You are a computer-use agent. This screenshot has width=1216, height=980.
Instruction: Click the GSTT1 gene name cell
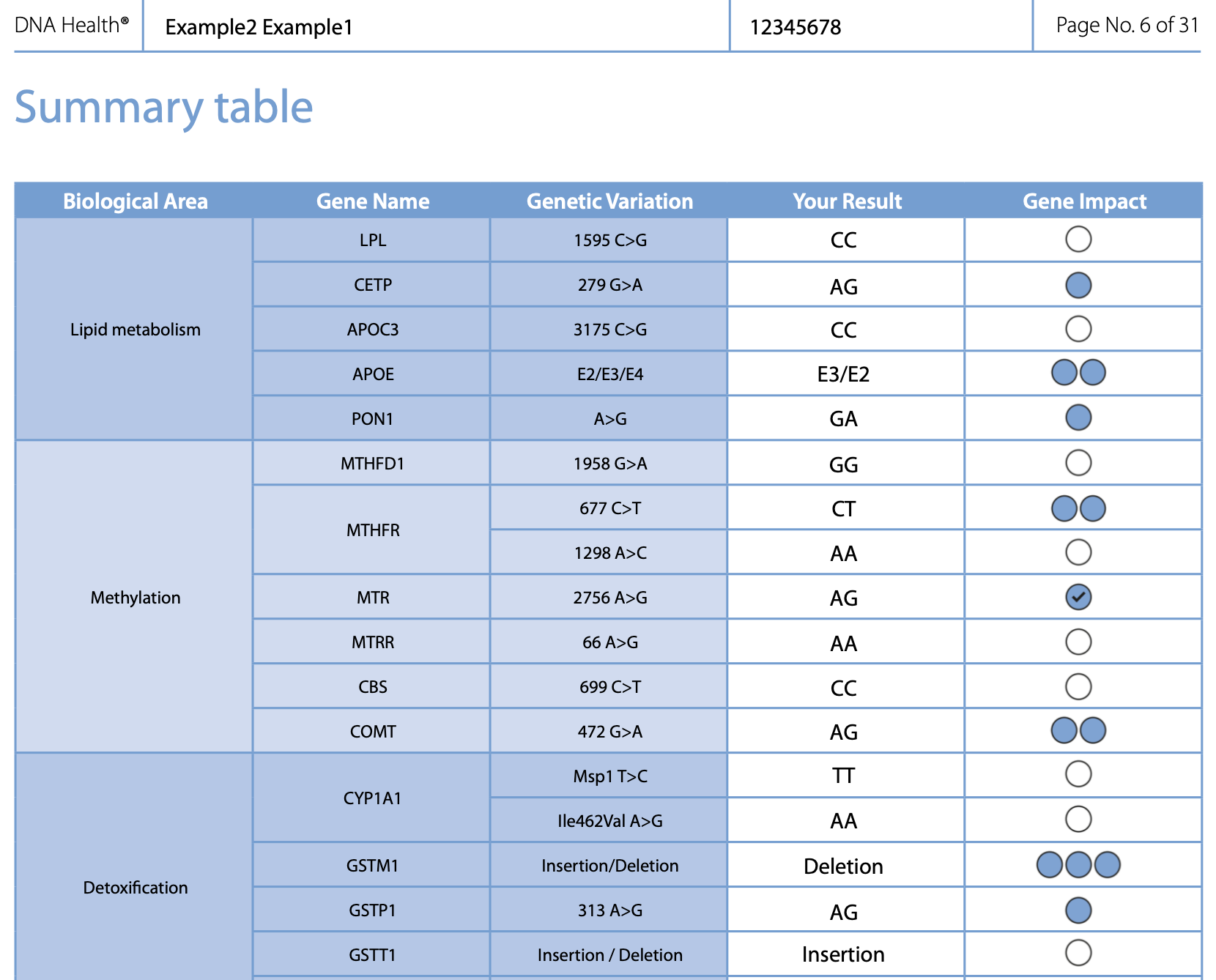373,955
